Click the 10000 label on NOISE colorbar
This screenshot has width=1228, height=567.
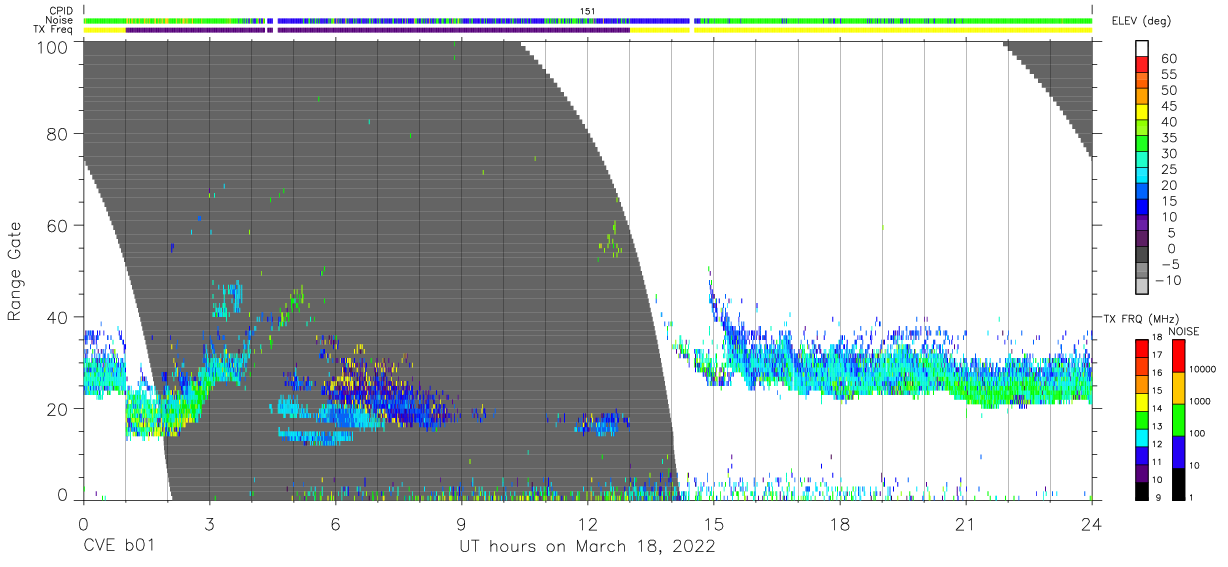click(1203, 370)
